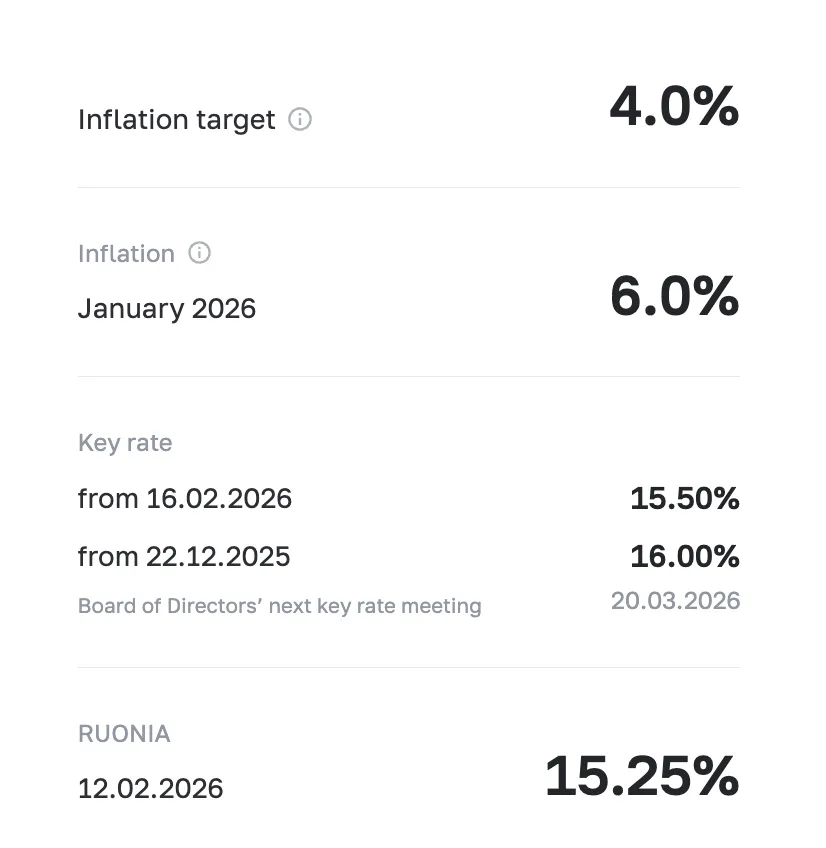Click the divider line above the Key rate heading

click(x=408, y=376)
